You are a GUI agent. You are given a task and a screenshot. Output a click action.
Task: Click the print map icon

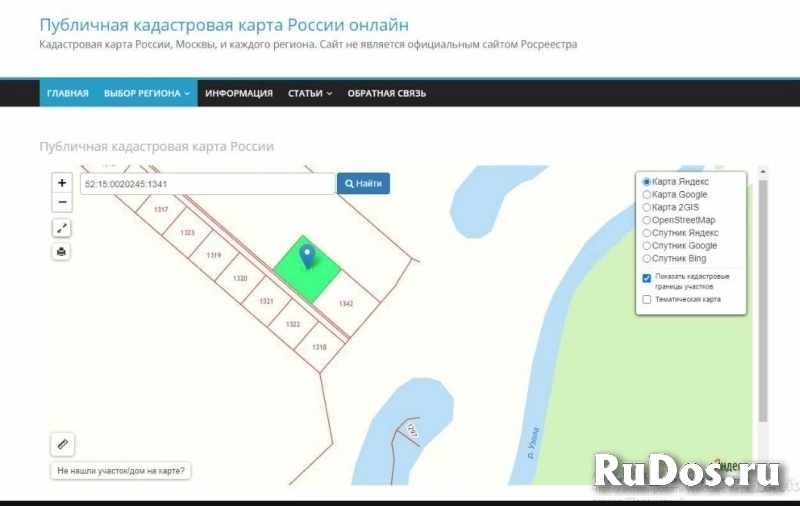62,251
